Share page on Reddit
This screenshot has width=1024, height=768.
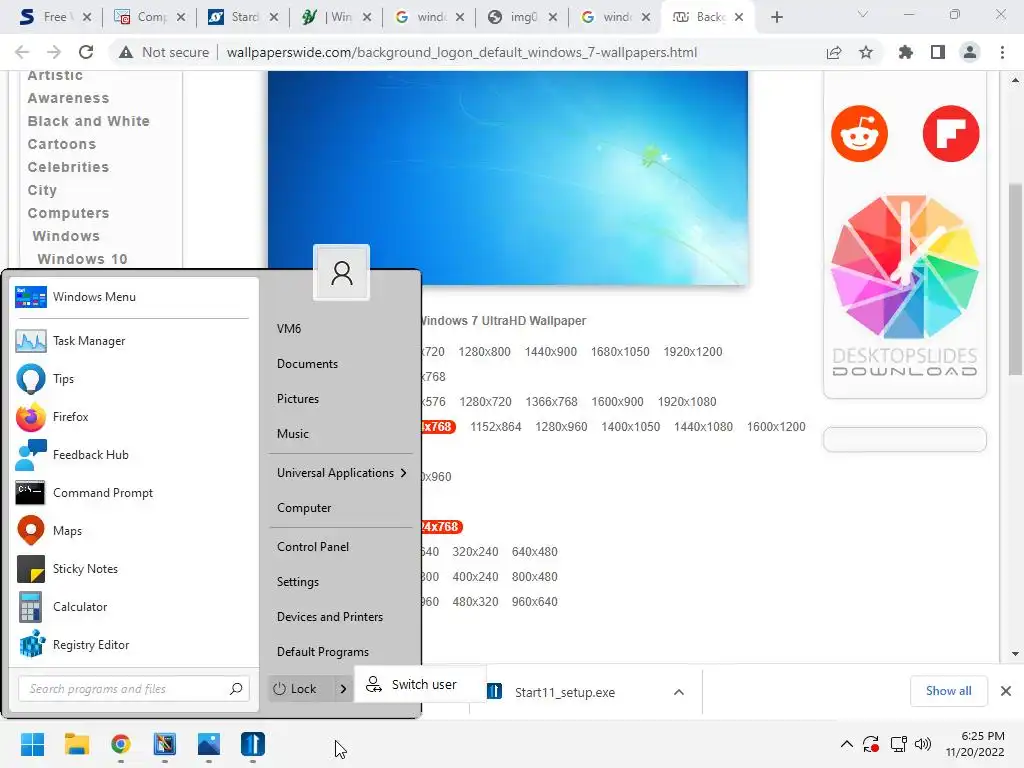pos(859,134)
